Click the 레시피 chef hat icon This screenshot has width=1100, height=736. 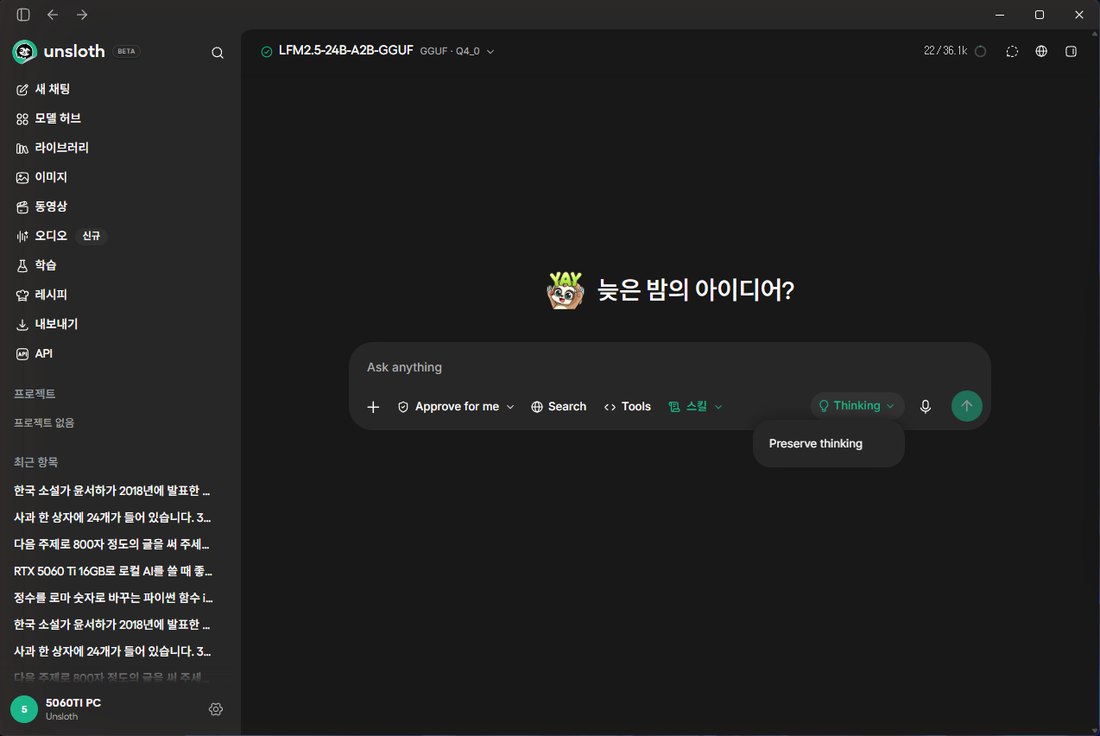click(22, 295)
